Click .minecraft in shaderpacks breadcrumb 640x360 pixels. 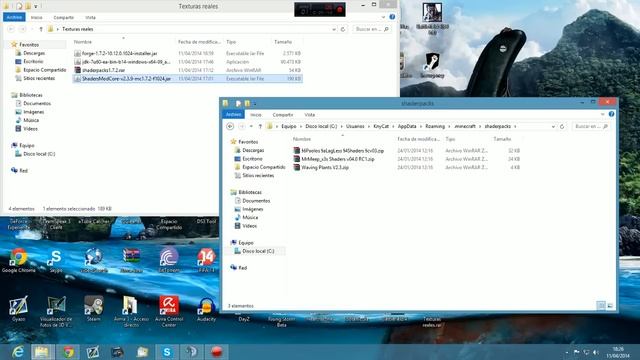click(x=465, y=127)
